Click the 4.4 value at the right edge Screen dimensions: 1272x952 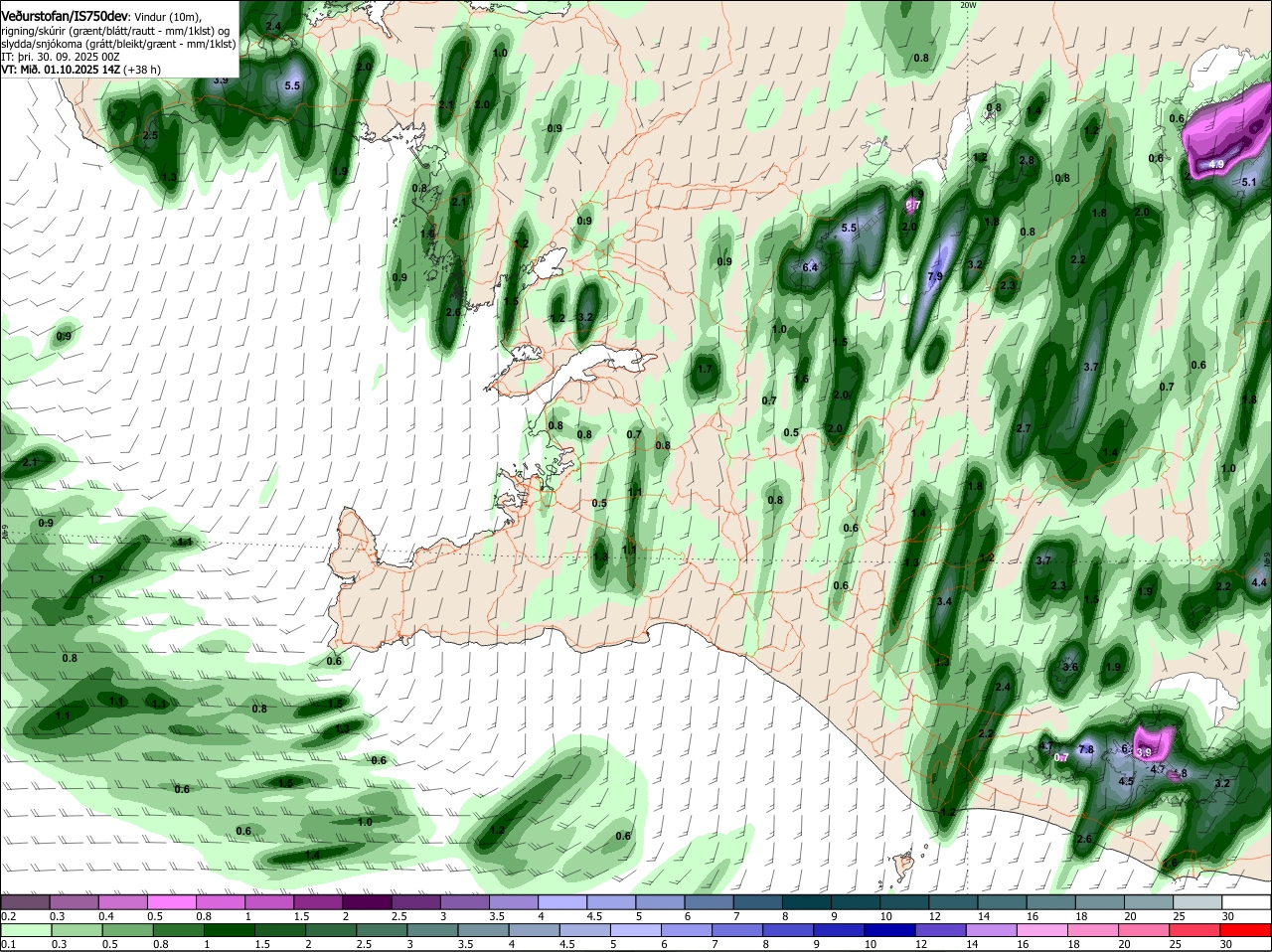point(1259,582)
